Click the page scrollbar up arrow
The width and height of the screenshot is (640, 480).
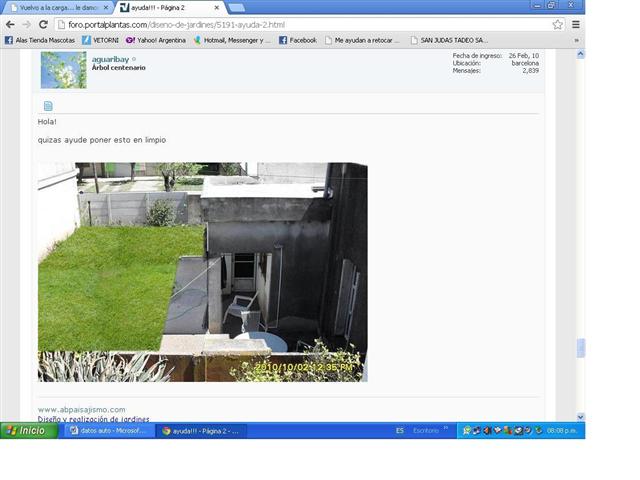click(581, 54)
